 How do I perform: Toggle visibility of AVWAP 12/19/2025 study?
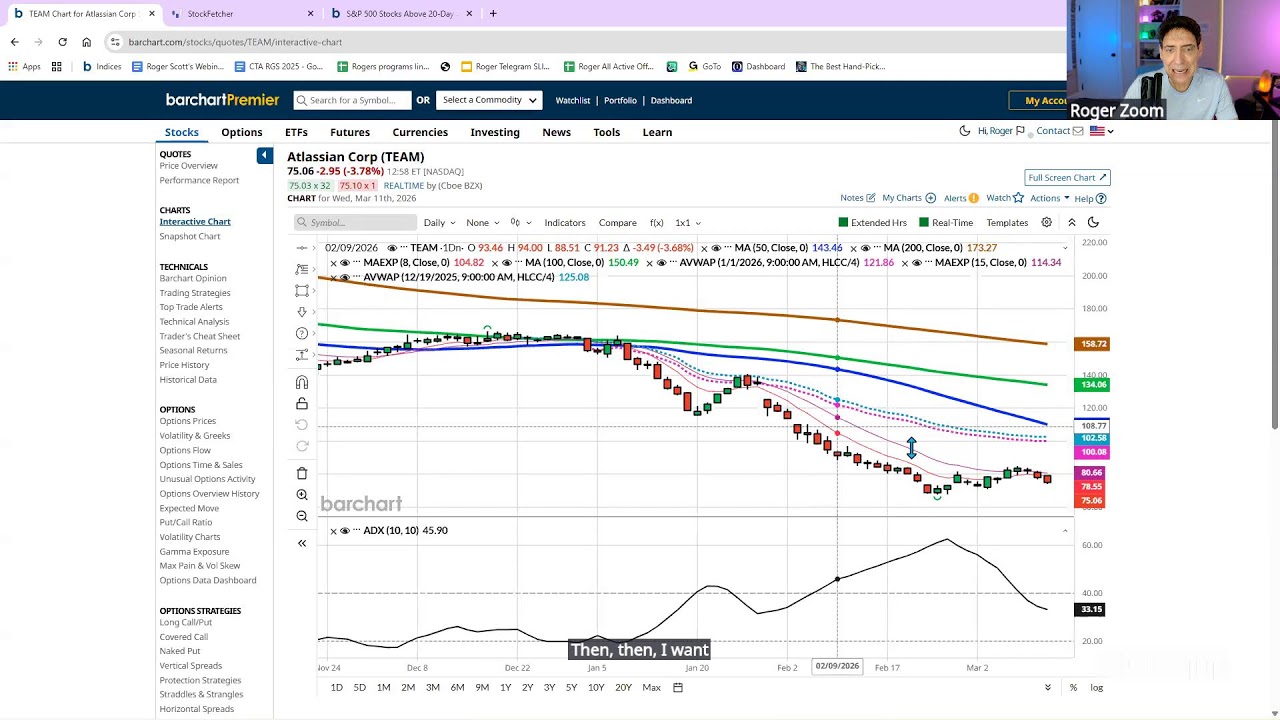click(x=345, y=277)
